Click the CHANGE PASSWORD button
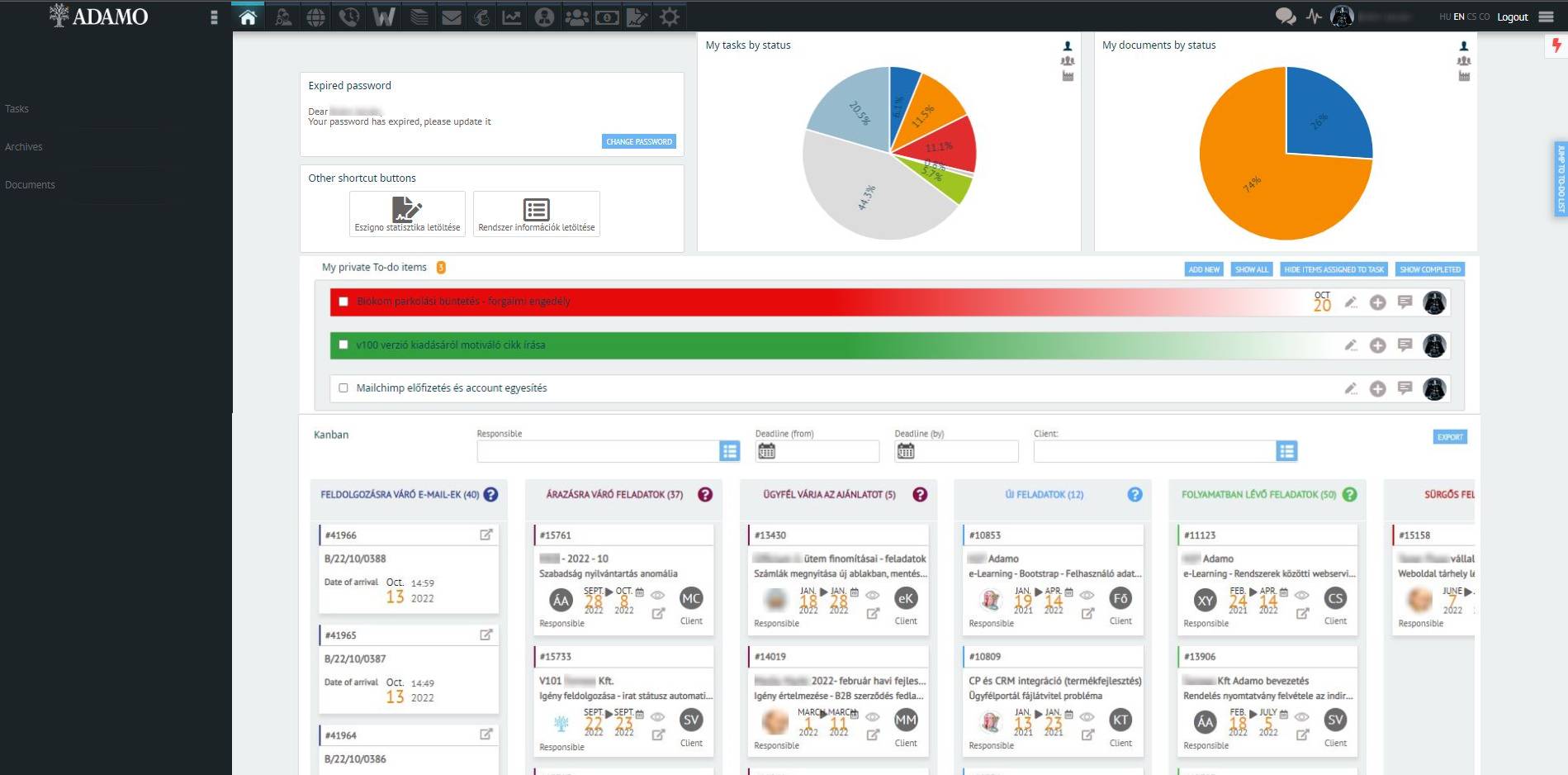Image resolution: width=1568 pixels, height=775 pixels. coord(638,141)
